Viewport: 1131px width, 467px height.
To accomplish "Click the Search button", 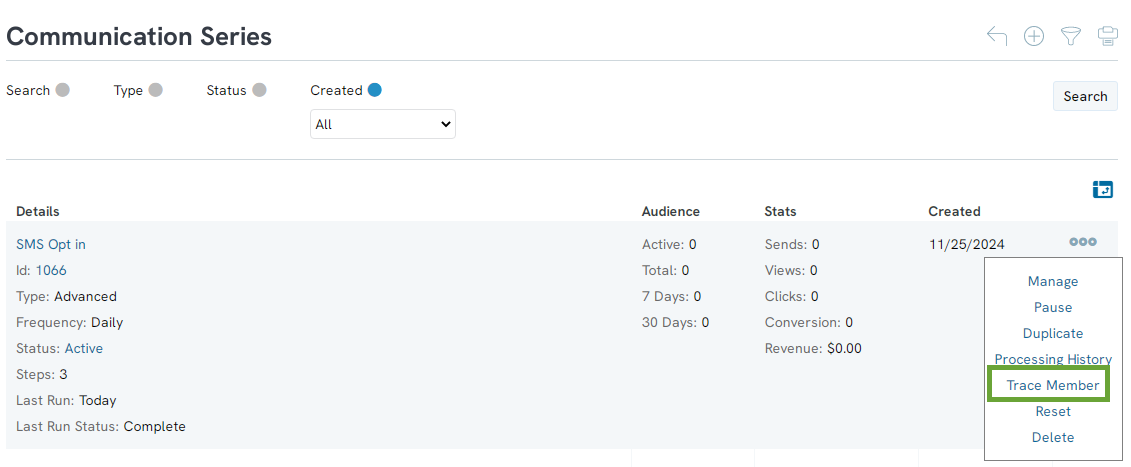I will pos(1085,96).
